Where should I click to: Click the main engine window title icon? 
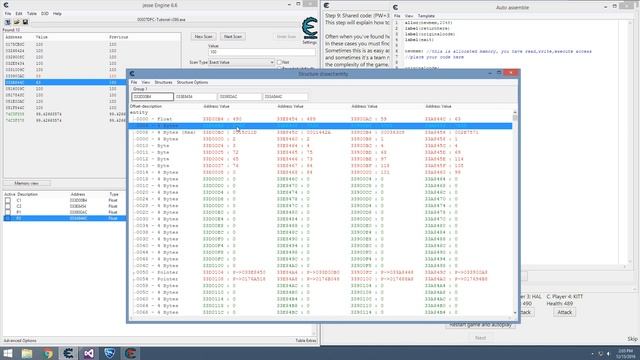(x=6, y=5)
